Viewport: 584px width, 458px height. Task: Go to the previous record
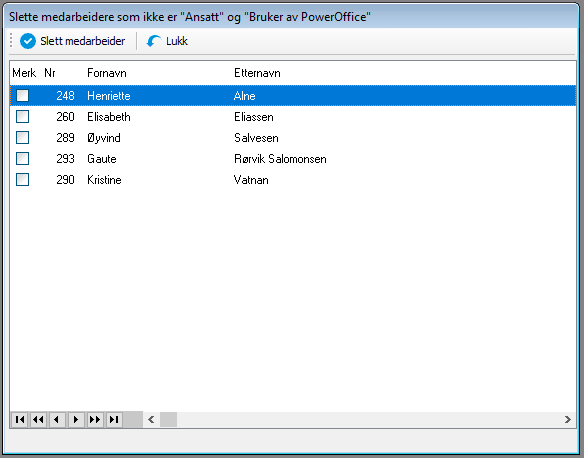[x=57, y=420]
